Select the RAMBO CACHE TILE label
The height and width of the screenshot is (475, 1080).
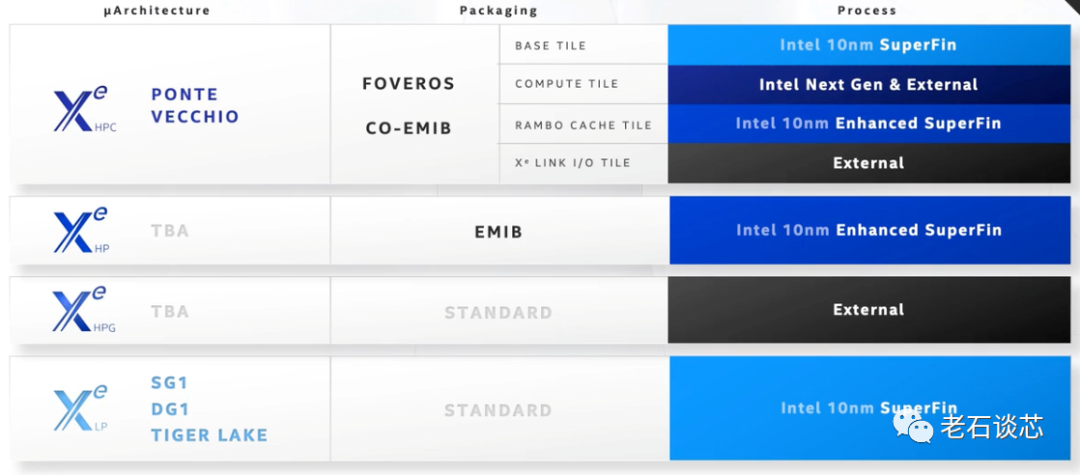click(x=583, y=125)
